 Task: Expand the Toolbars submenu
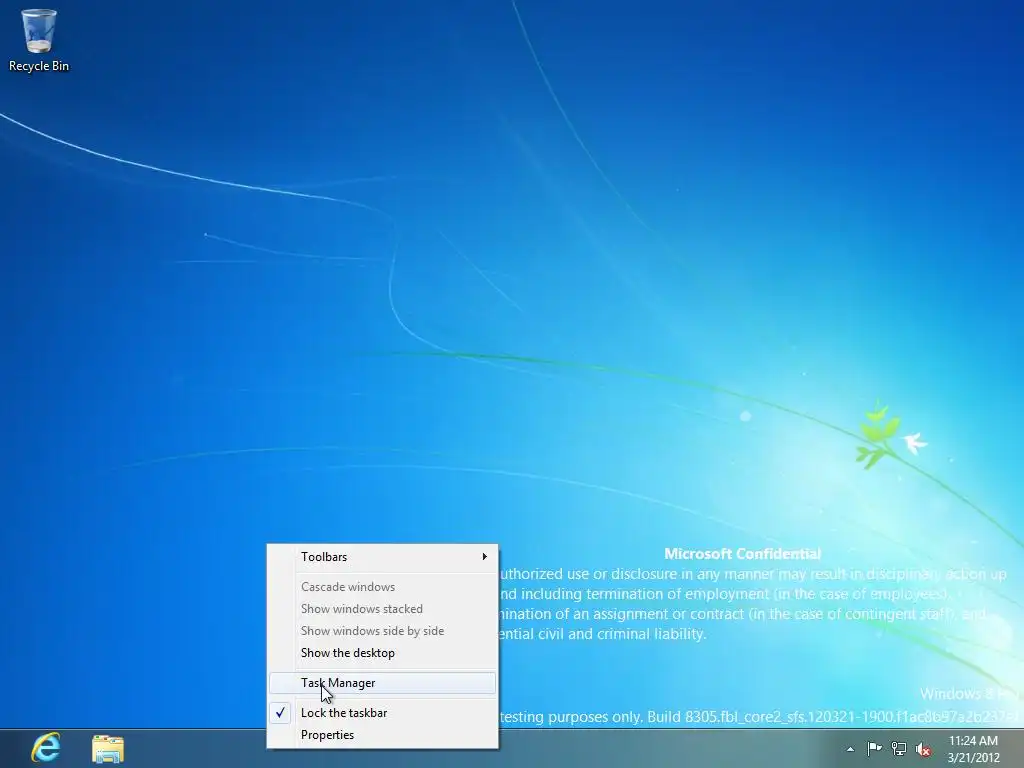point(382,557)
